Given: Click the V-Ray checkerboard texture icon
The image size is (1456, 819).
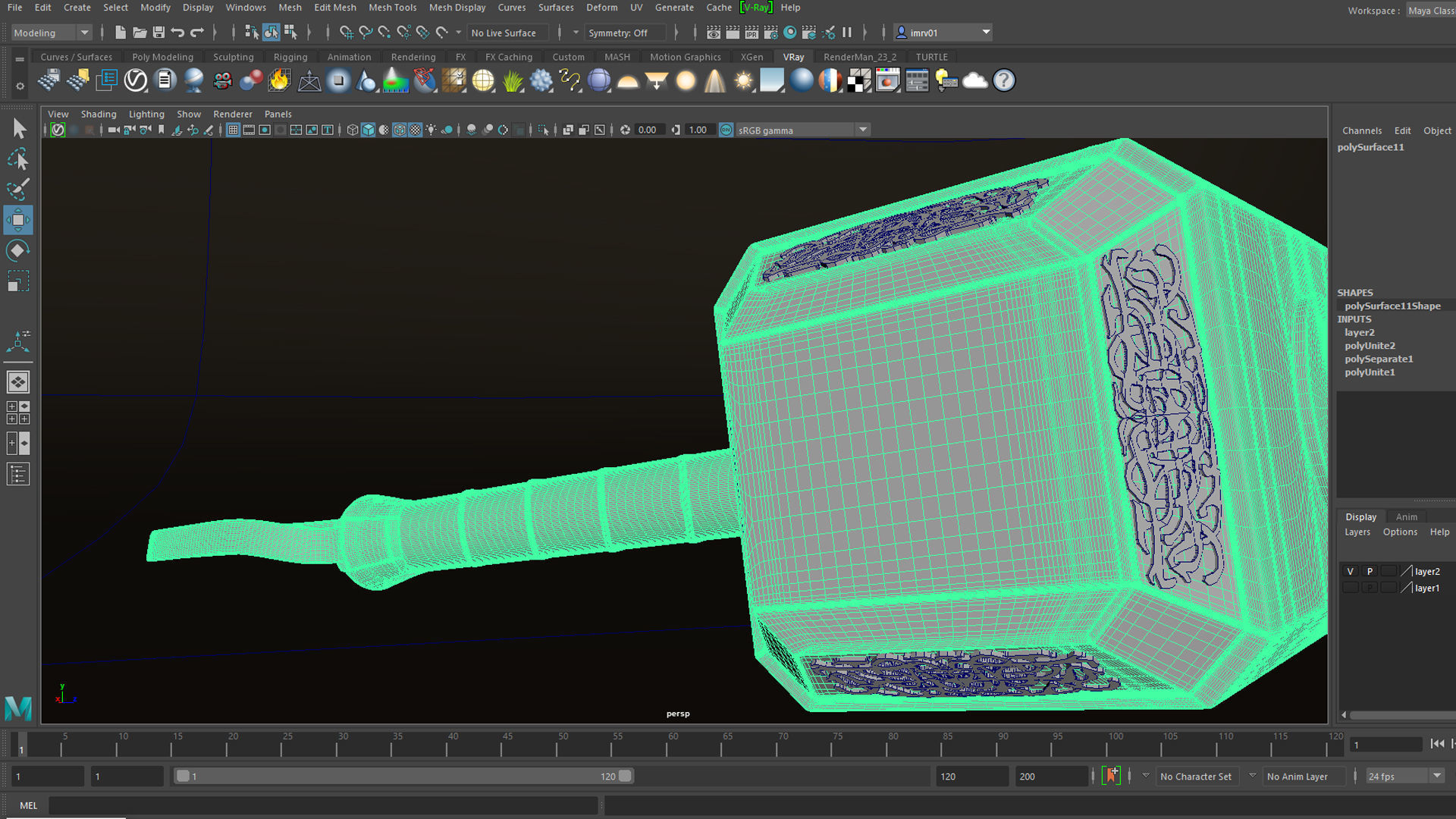Looking at the screenshot, I should pos(858,80).
